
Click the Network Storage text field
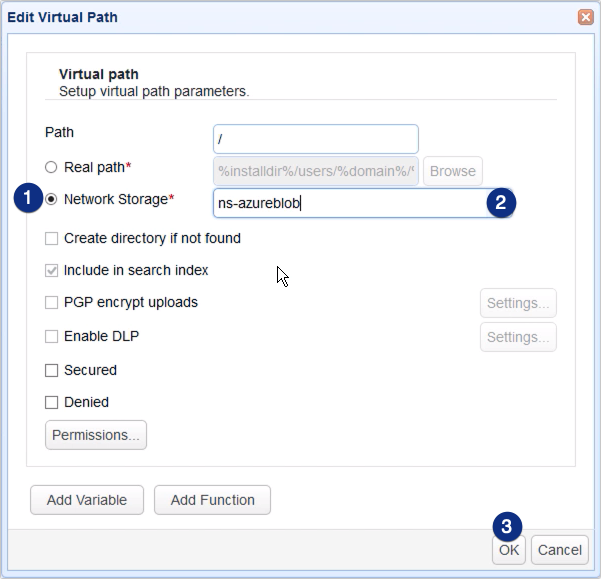(350, 203)
